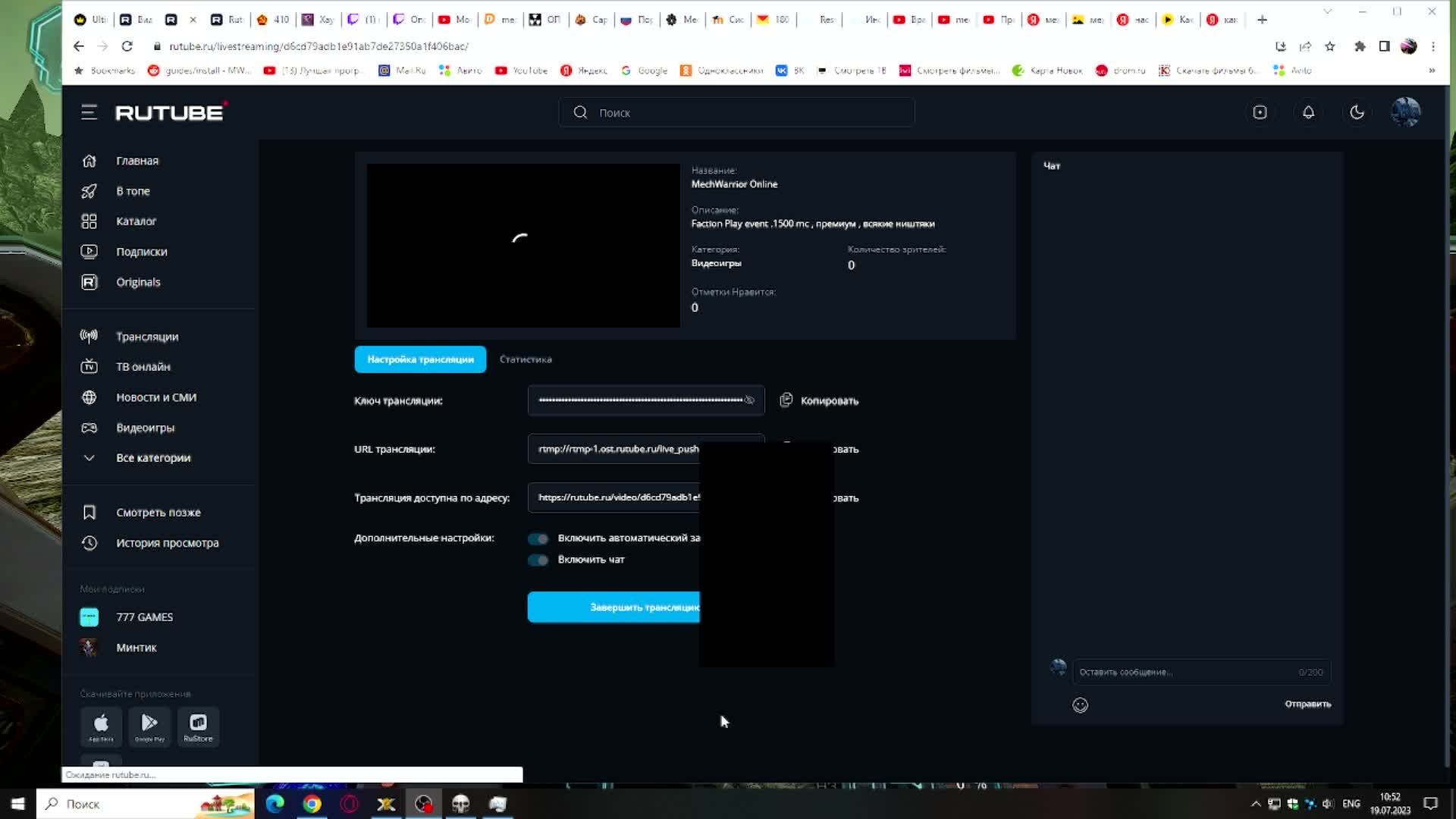
Task: Toggle the Включить чат switch
Action: 538,560
